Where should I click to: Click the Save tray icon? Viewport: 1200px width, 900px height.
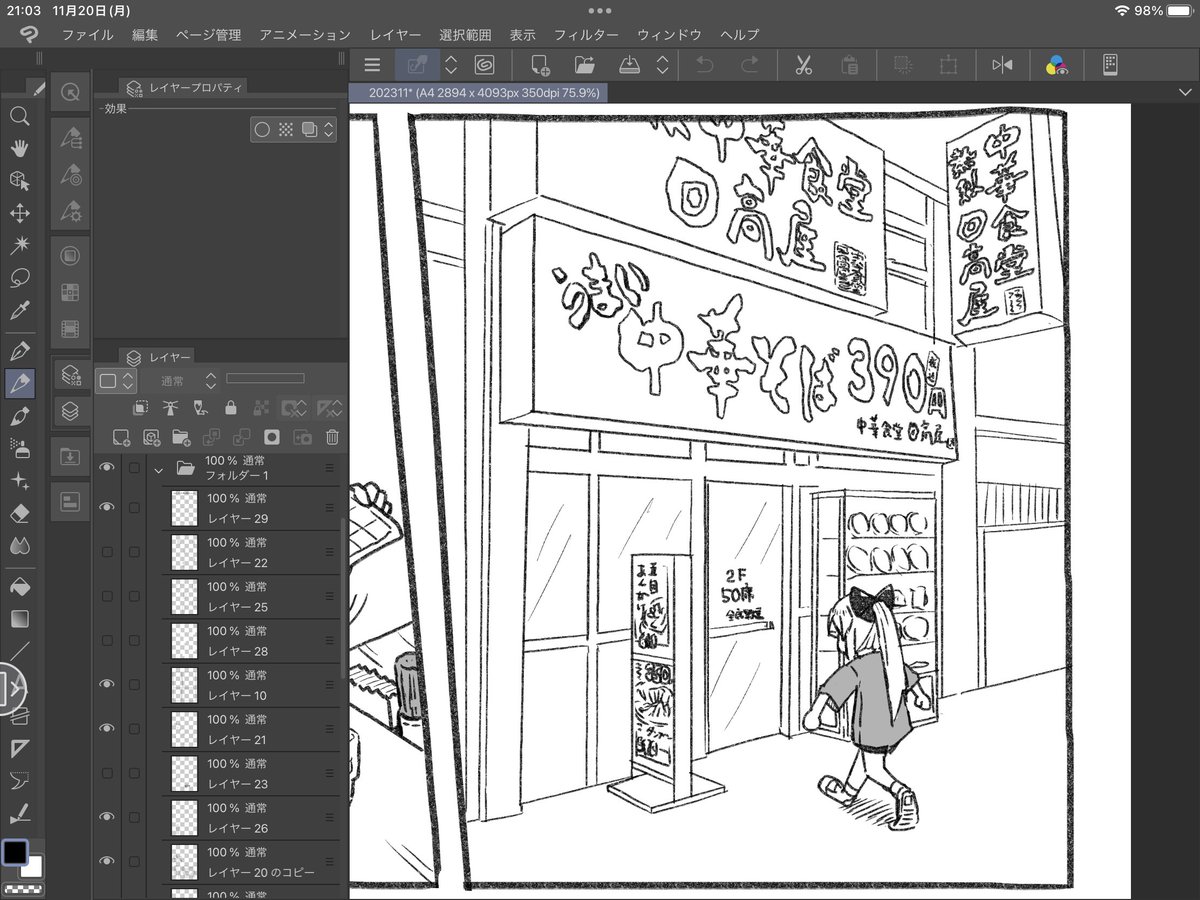(630, 65)
